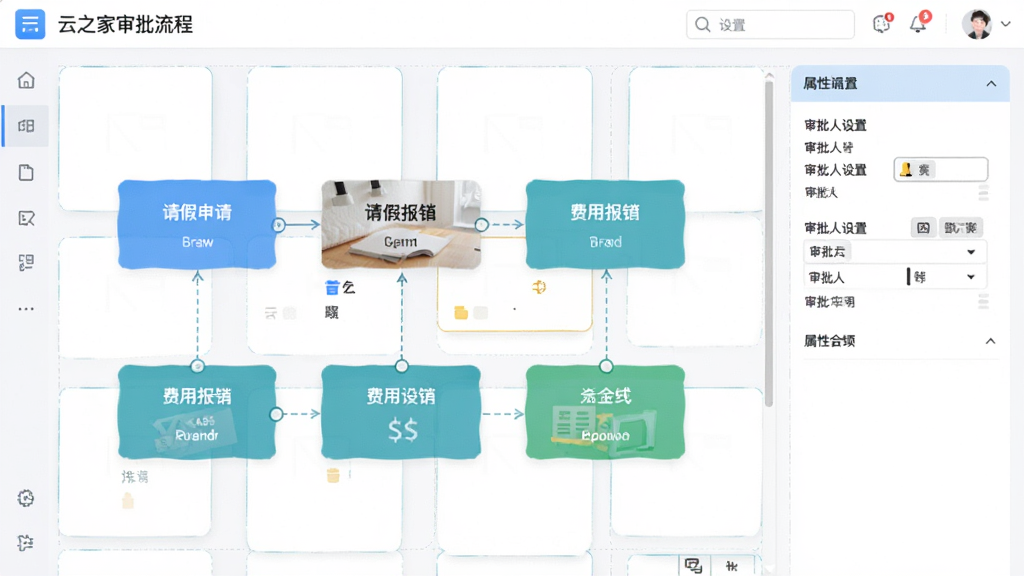Collapse the 属性合顷 section
Viewport: 1024px width, 576px height.
pyautogui.click(x=990, y=341)
